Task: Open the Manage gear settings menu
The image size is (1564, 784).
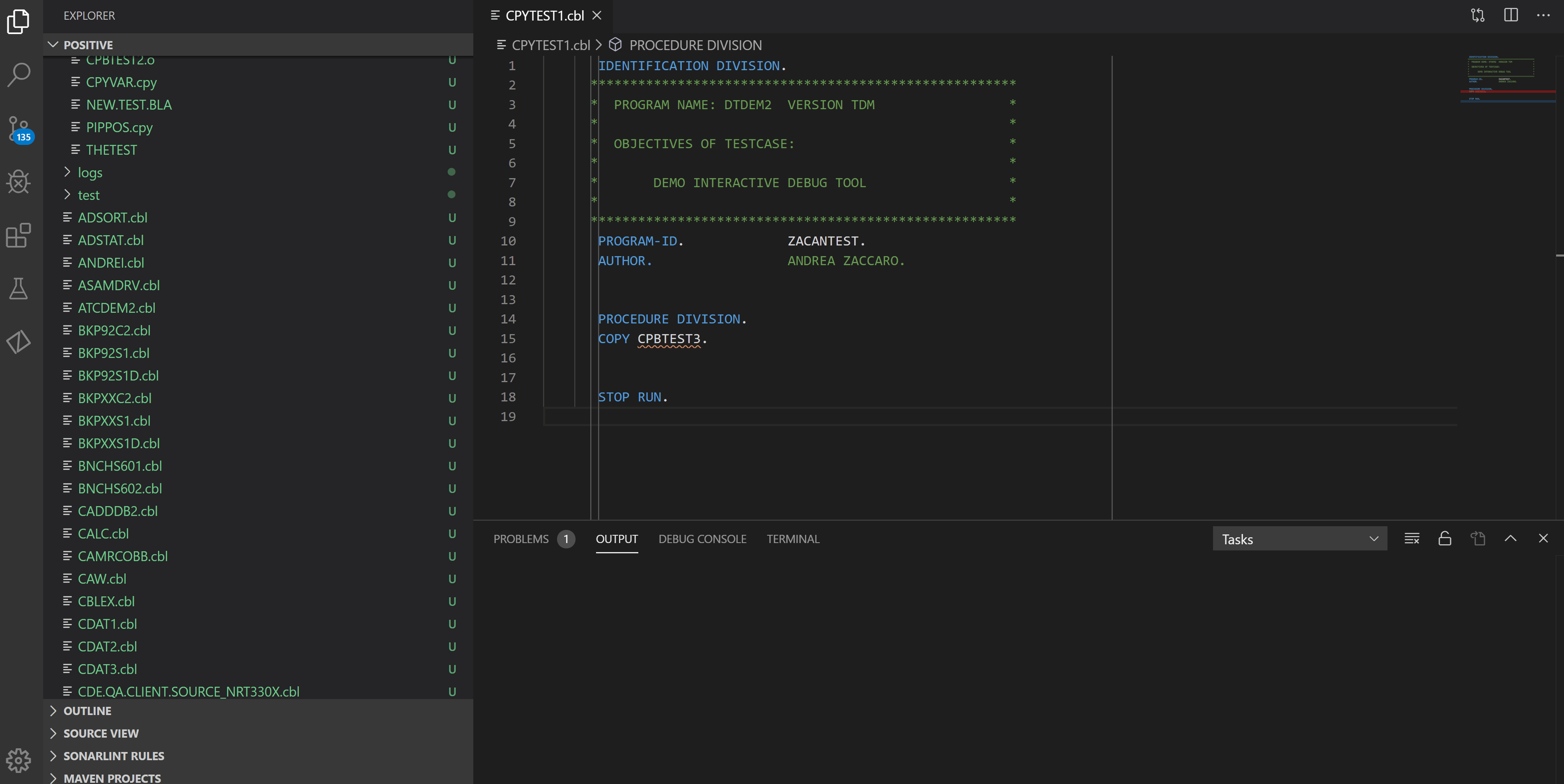Action: tap(18, 760)
